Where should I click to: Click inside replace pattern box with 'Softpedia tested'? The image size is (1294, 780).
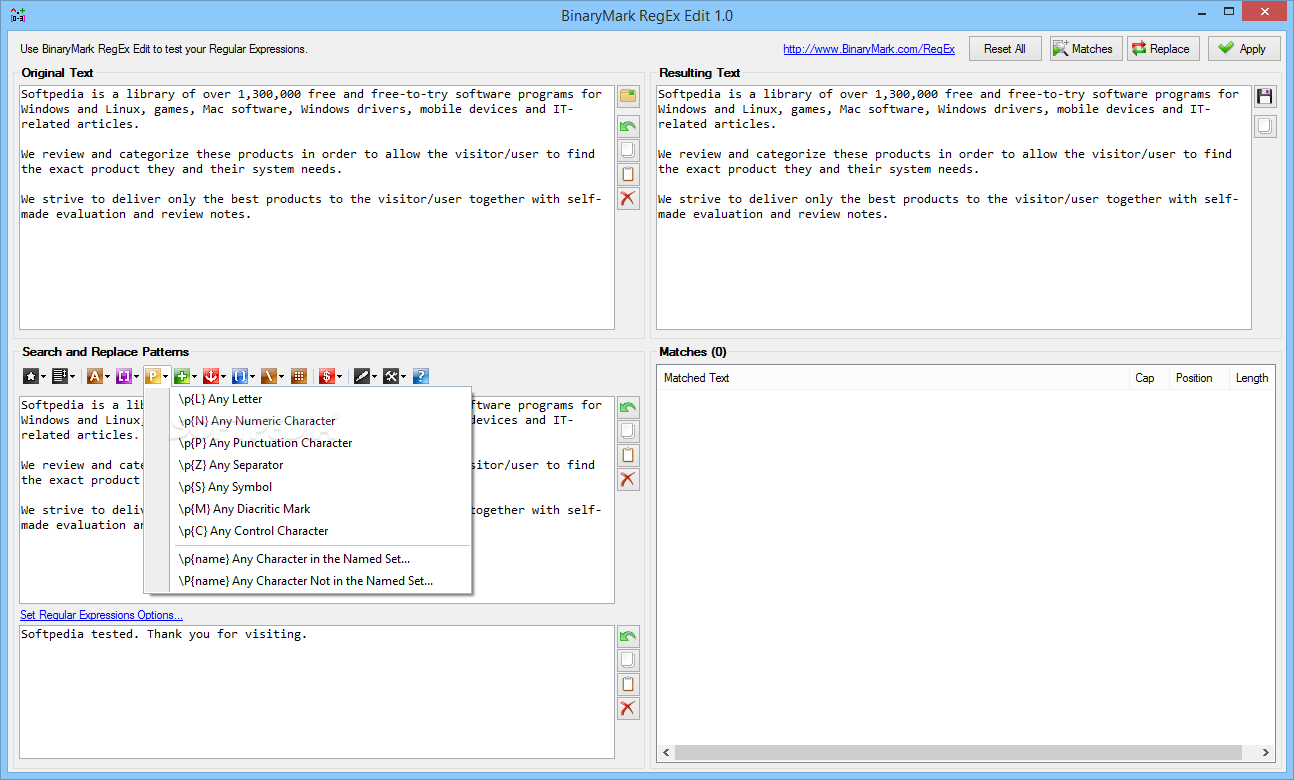(317, 692)
